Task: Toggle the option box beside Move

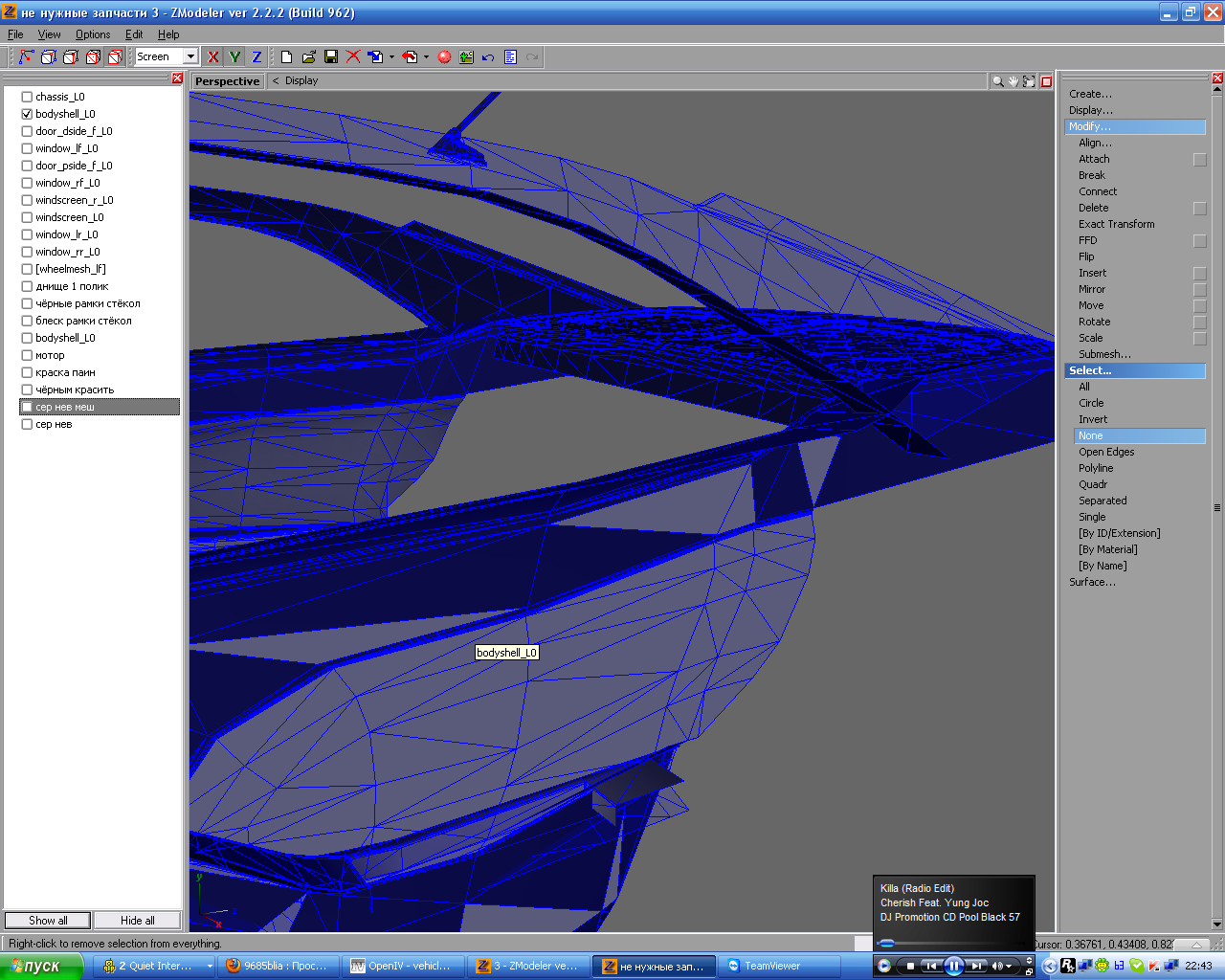Action: click(1200, 306)
